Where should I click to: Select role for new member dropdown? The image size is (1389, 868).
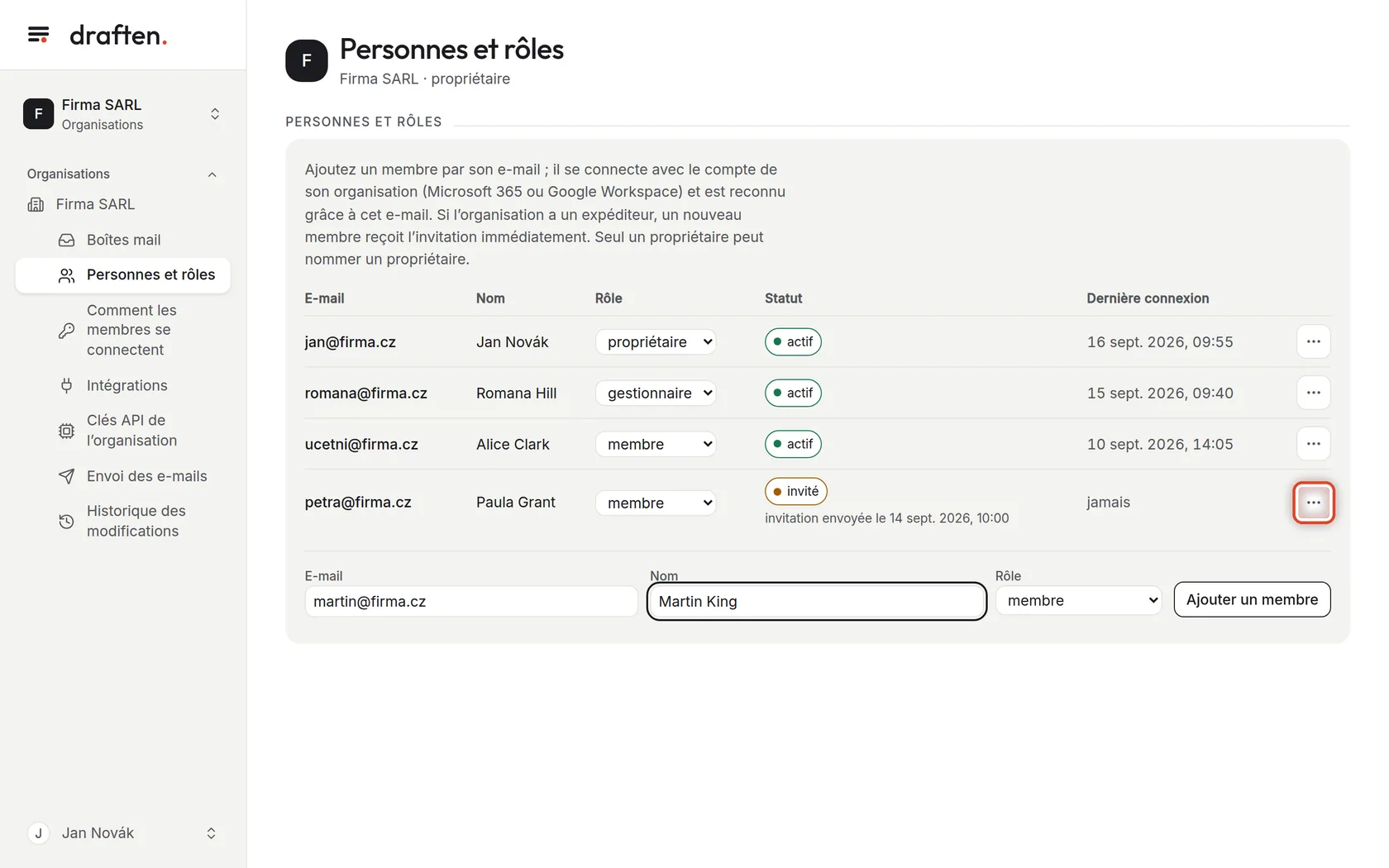coord(1078,600)
